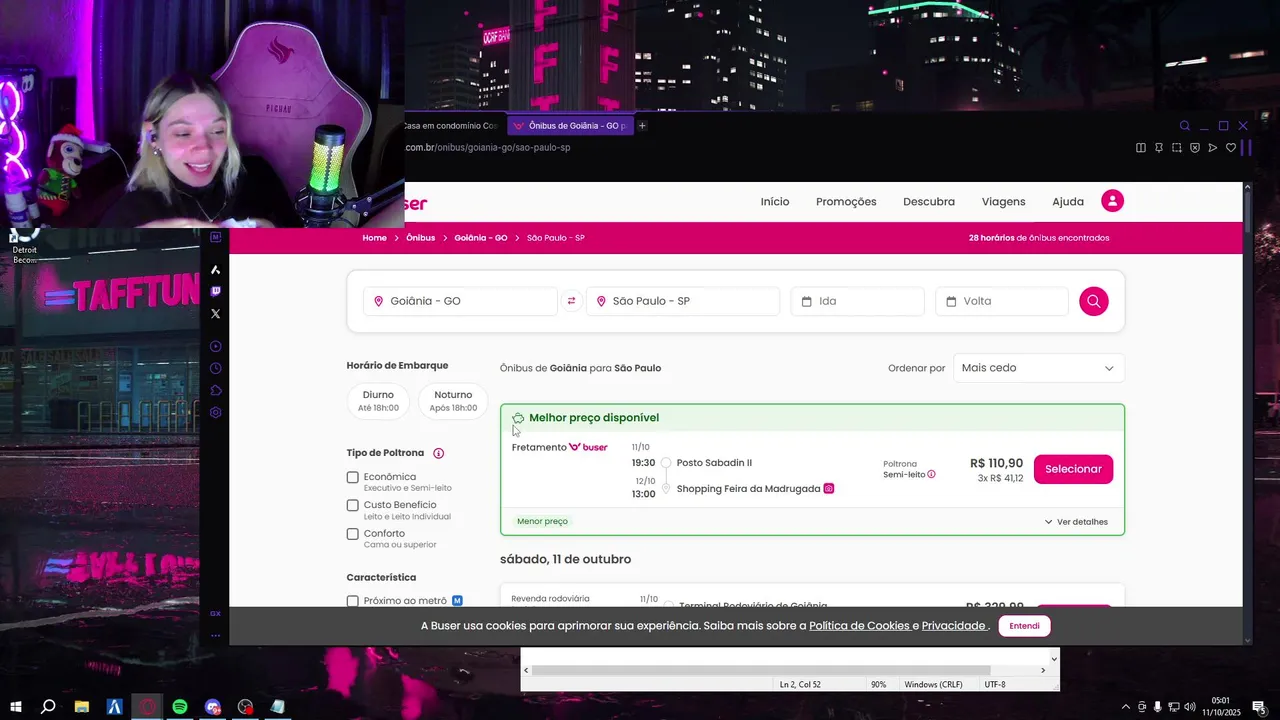Open the Política de Cookies link

pyautogui.click(x=859, y=626)
